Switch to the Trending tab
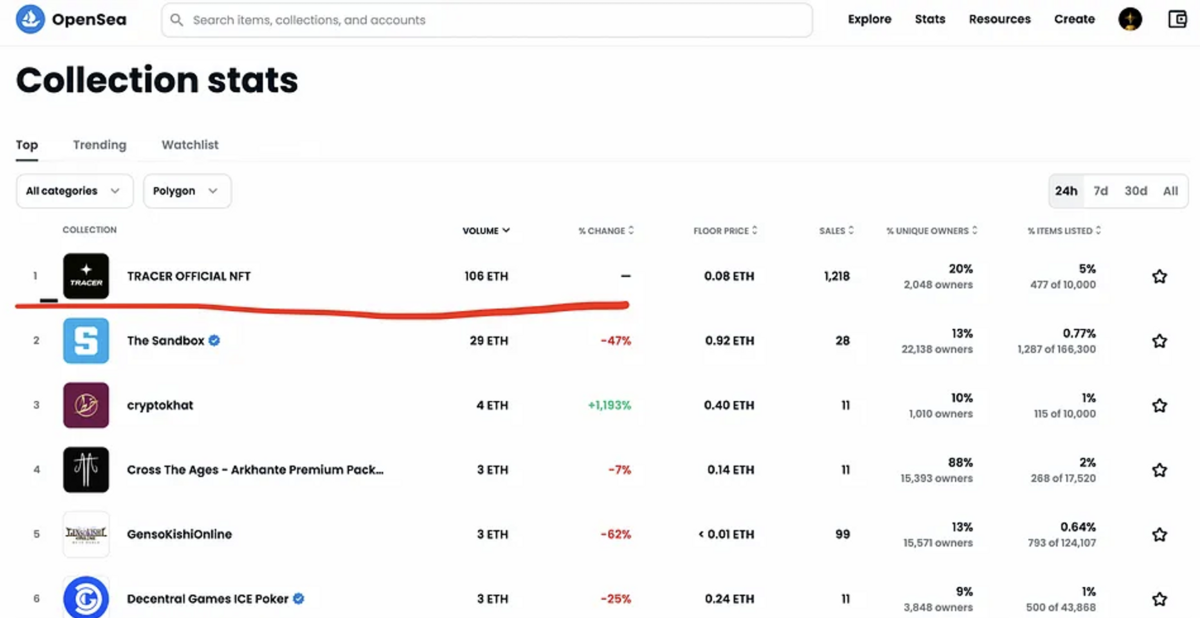1200x618 pixels. [100, 145]
